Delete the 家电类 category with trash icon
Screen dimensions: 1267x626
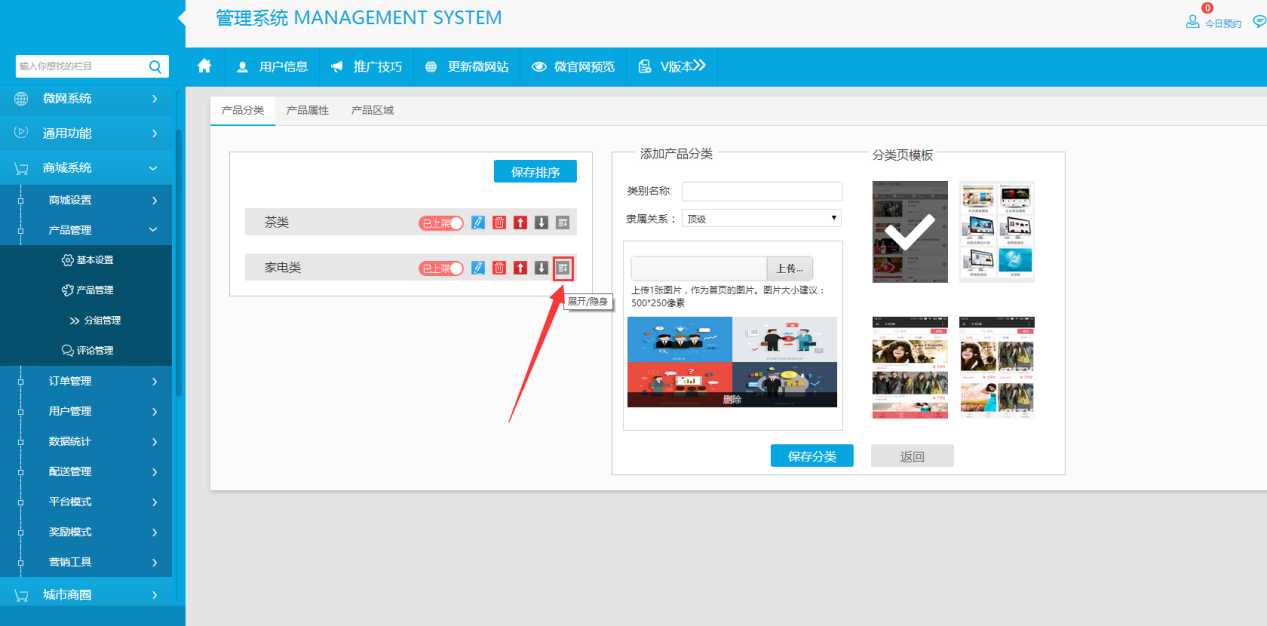tap(499, 267)
